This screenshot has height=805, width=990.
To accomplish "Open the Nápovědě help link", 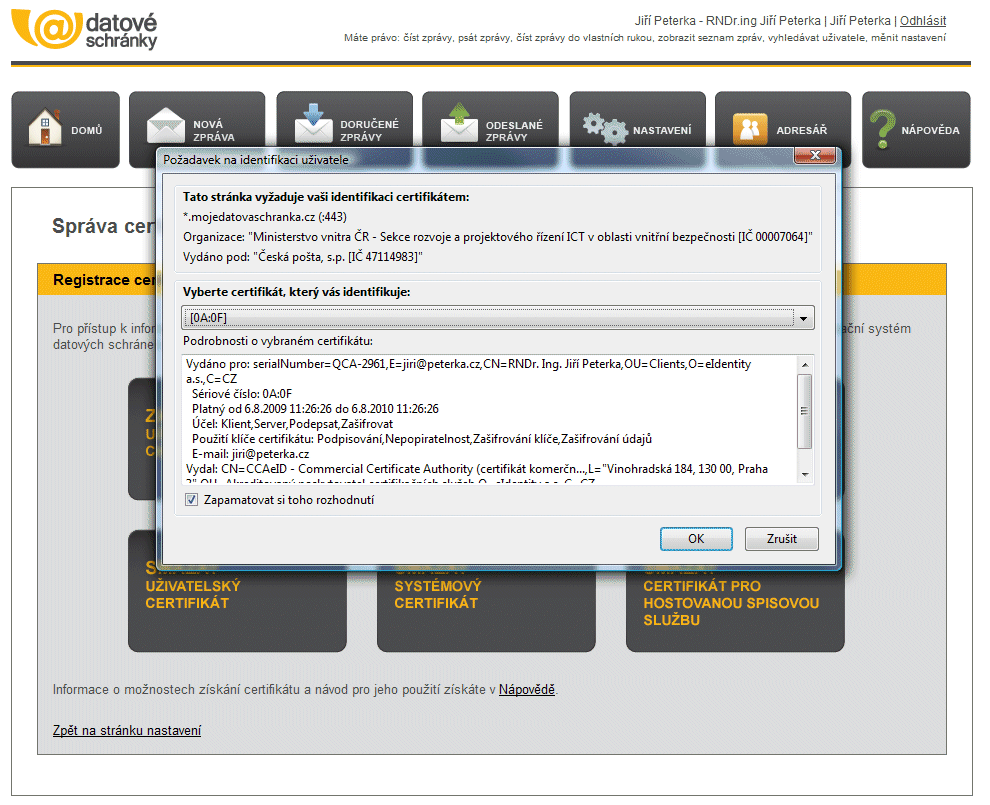I will 527,689.
